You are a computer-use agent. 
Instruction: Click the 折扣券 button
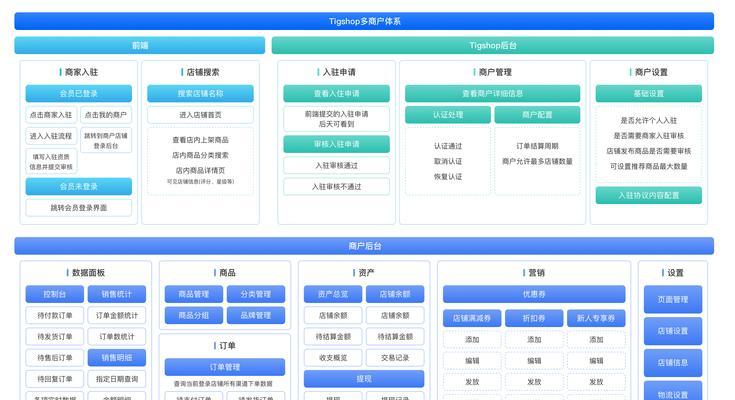pos(534,318)
